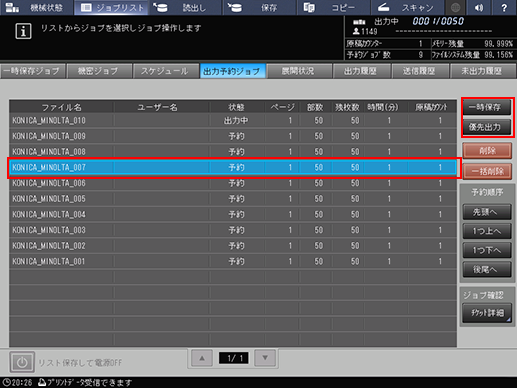Viewport: 517px width, 388px height.
Task: Select job KONICA_MINOLTA_002
Action: tap(233, 246)
